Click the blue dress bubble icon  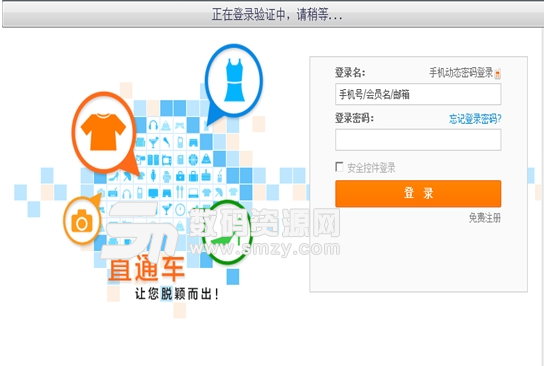tap(234, 80)
